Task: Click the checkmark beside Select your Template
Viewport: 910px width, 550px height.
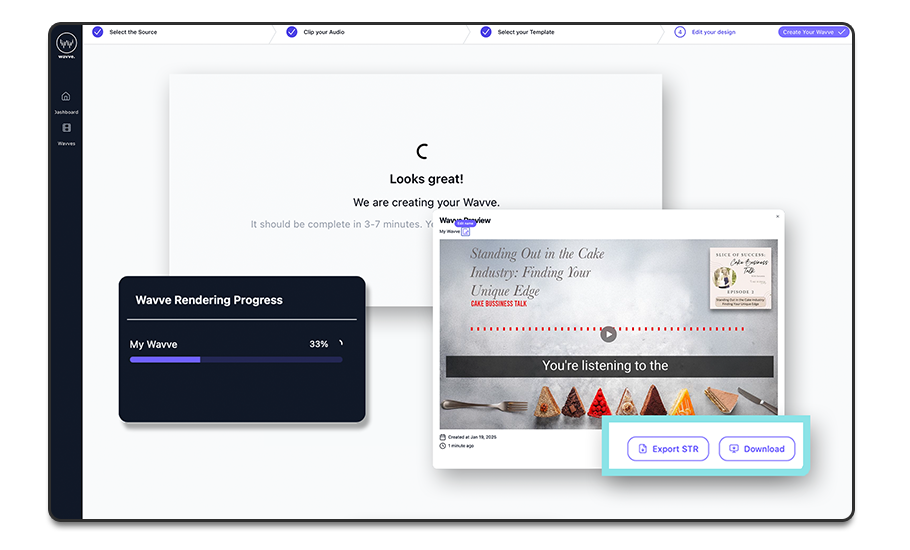Action: point(486,32)
